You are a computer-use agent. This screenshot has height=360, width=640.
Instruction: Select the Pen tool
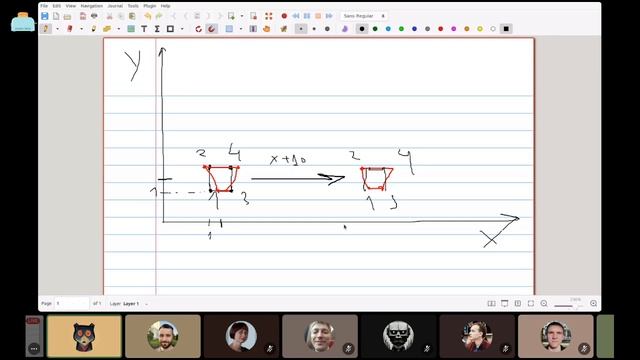click(x=46, y=29)
